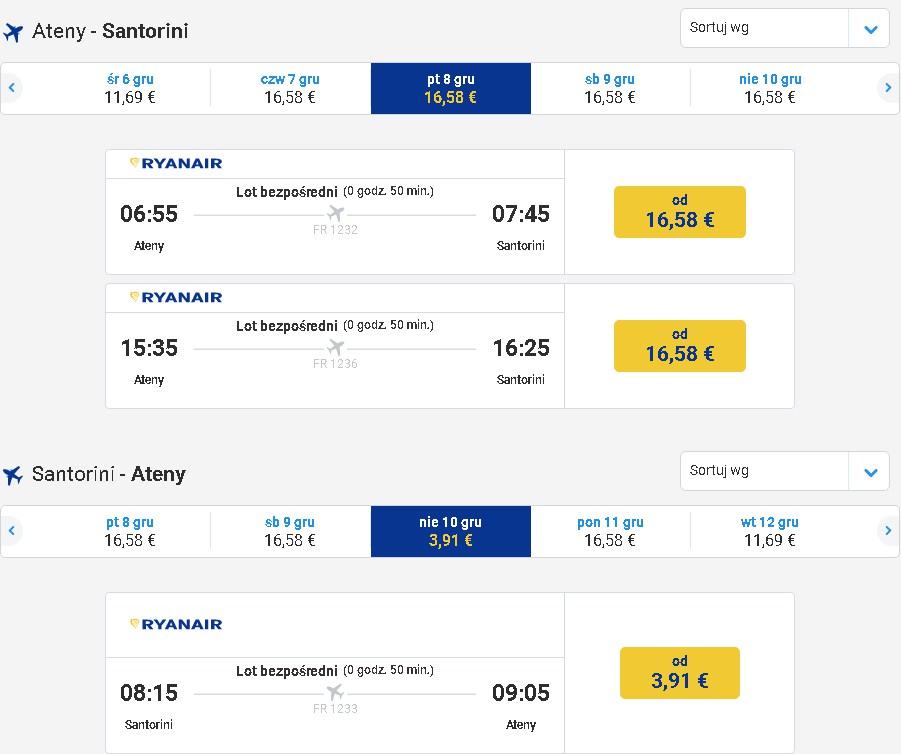This screenshot has width=901, height=754.
Task: Select return date wt 12 gru 11,69 €
Action: tap(769, 532)
